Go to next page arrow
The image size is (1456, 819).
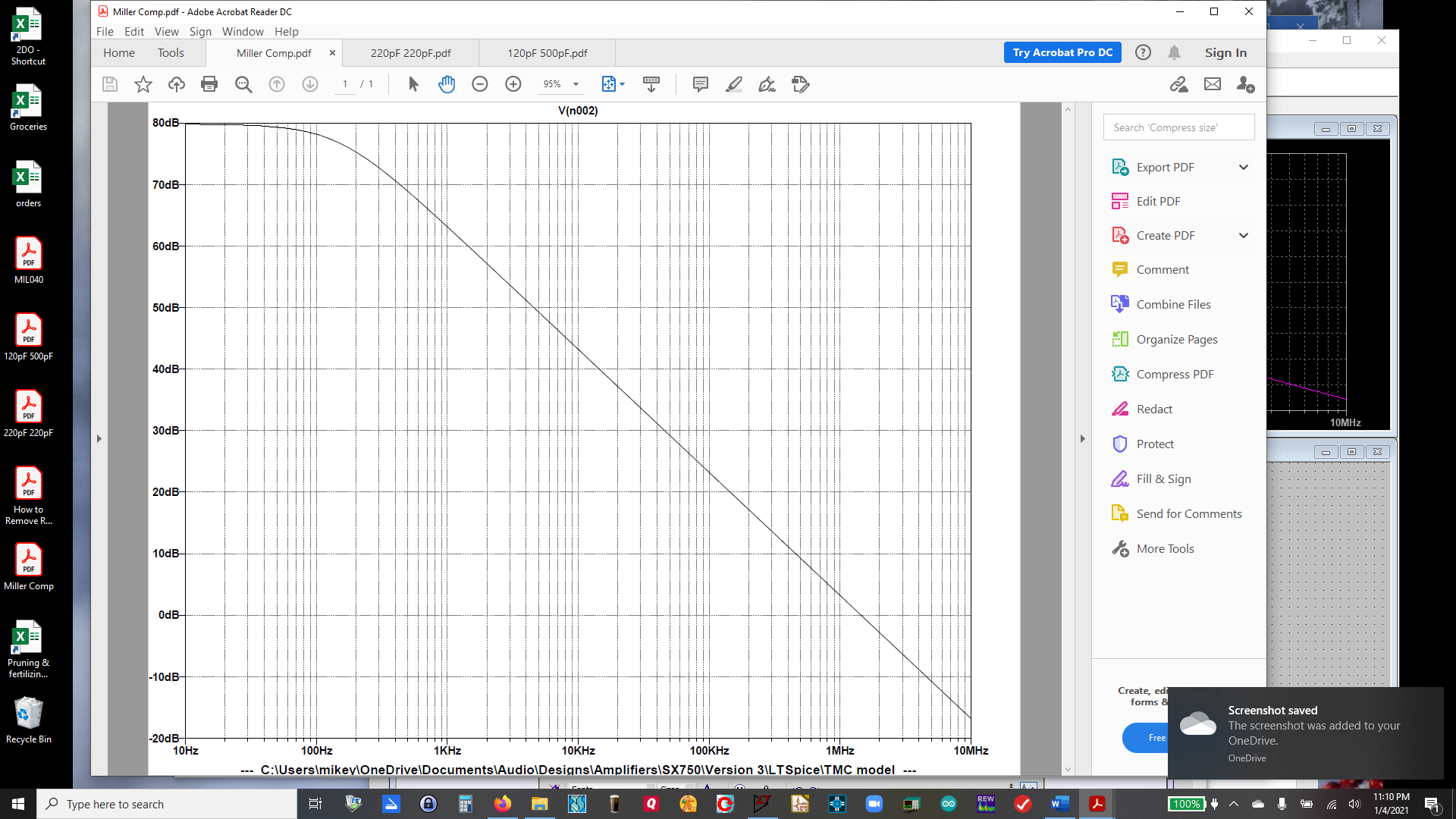tap(310, 84)
